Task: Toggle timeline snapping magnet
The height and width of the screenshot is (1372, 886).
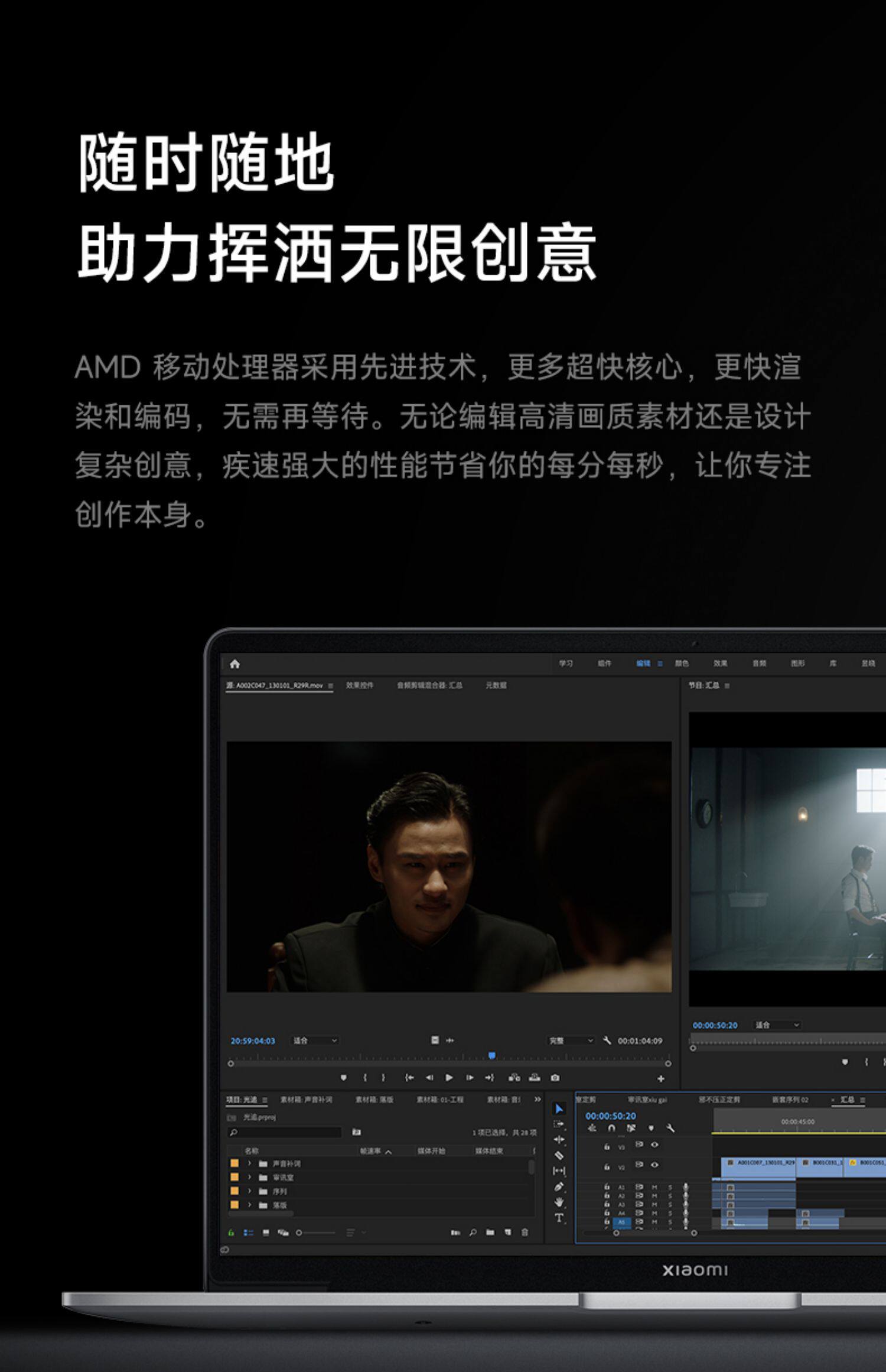Action: tap(611, 1128)
